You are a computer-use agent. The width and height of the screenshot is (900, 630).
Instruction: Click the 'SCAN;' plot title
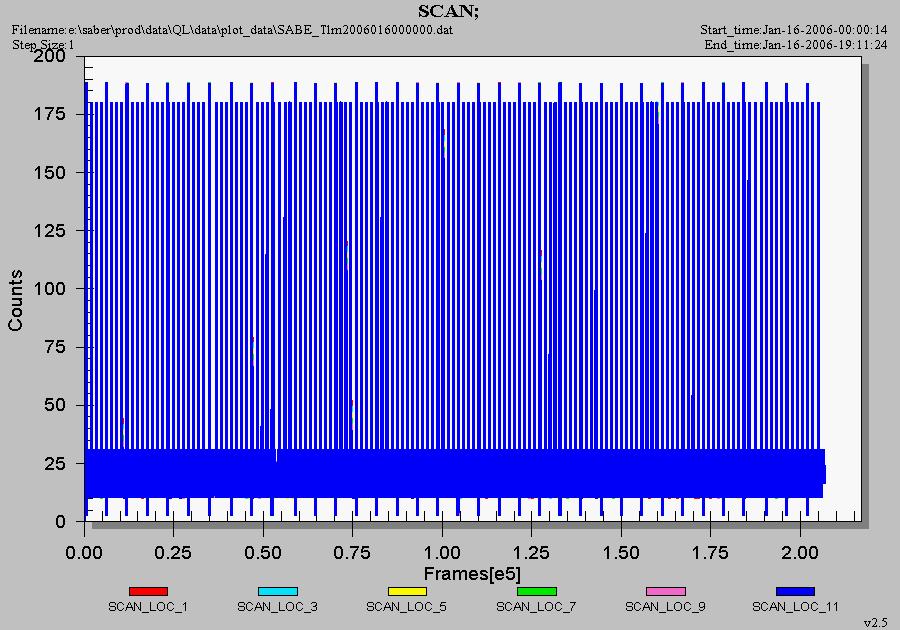click(x=448, y=11)
